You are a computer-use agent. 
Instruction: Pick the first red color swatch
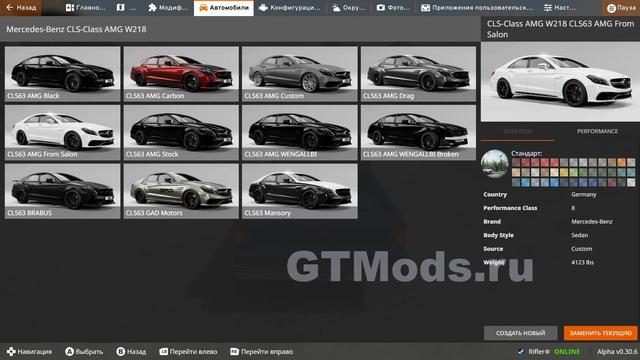click(516, 162)
